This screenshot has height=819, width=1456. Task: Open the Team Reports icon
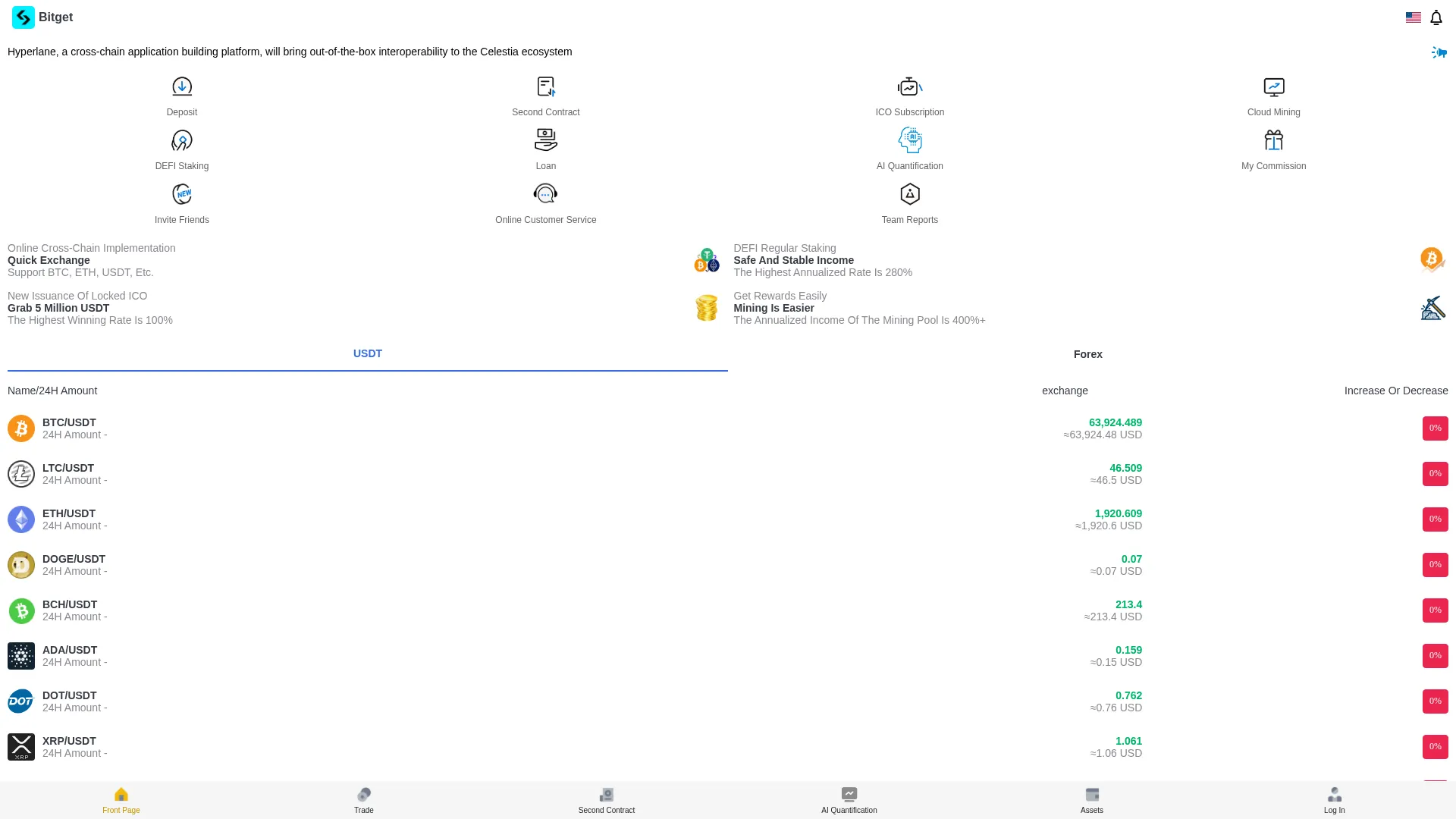tap(910, 194)
